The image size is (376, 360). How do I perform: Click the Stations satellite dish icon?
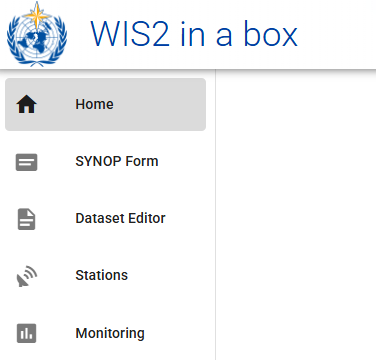tap(26, 276)
